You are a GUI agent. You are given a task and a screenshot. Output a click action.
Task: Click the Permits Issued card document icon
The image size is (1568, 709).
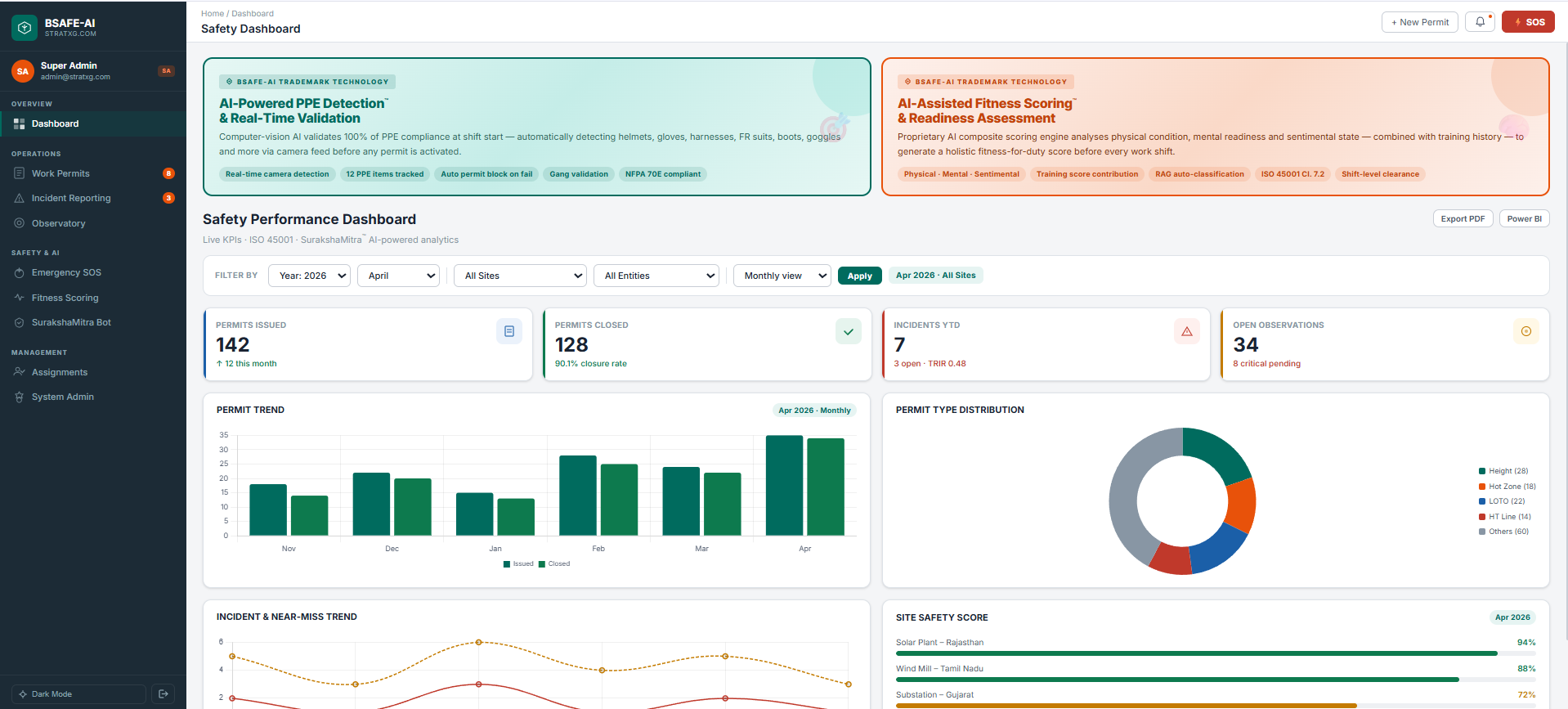pyautogui.click(x=509, y=331)
